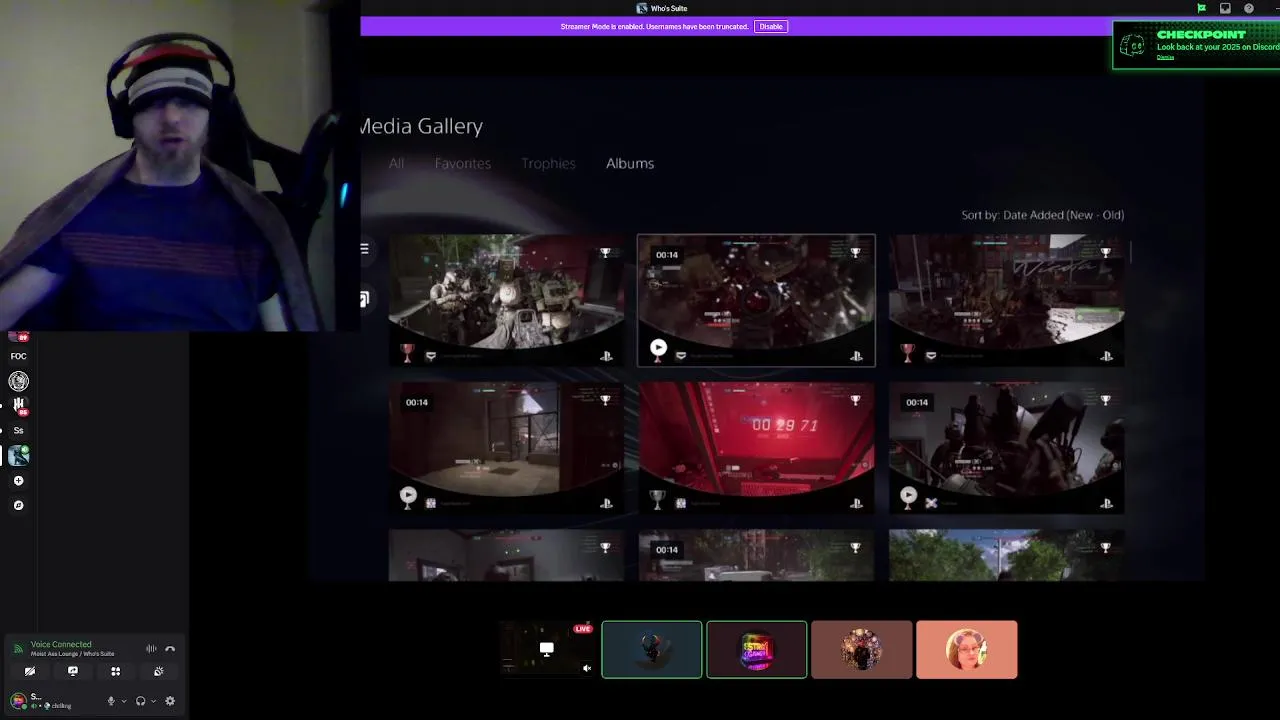
Task: Open the Help question mark icon
Action: tap(1249, 8)
